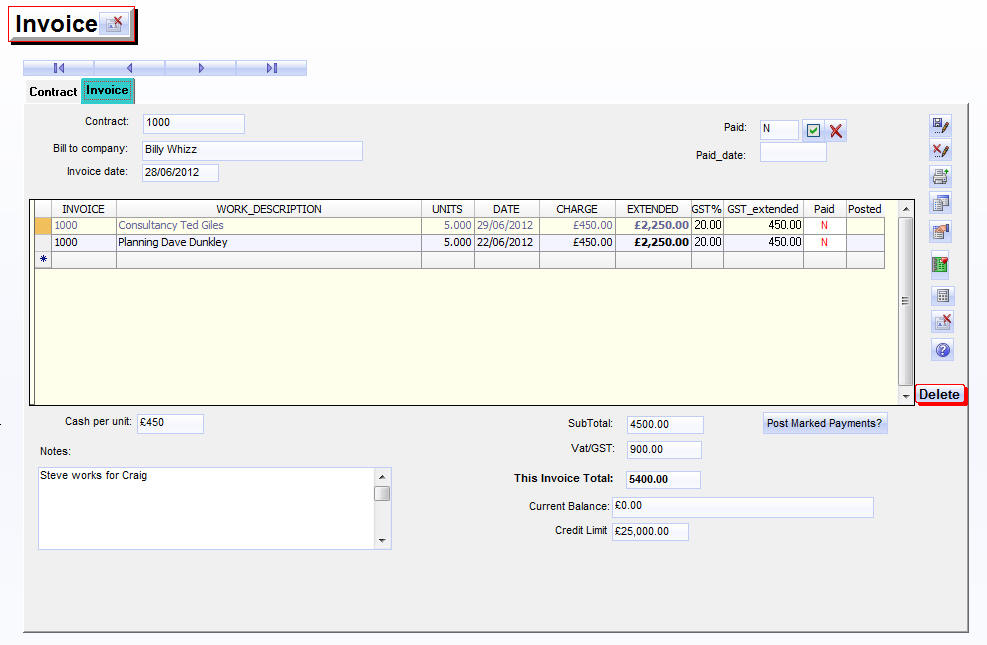Open help with the blue question mark icon
This screenshot has width=987, height=645.
(942, 350)
